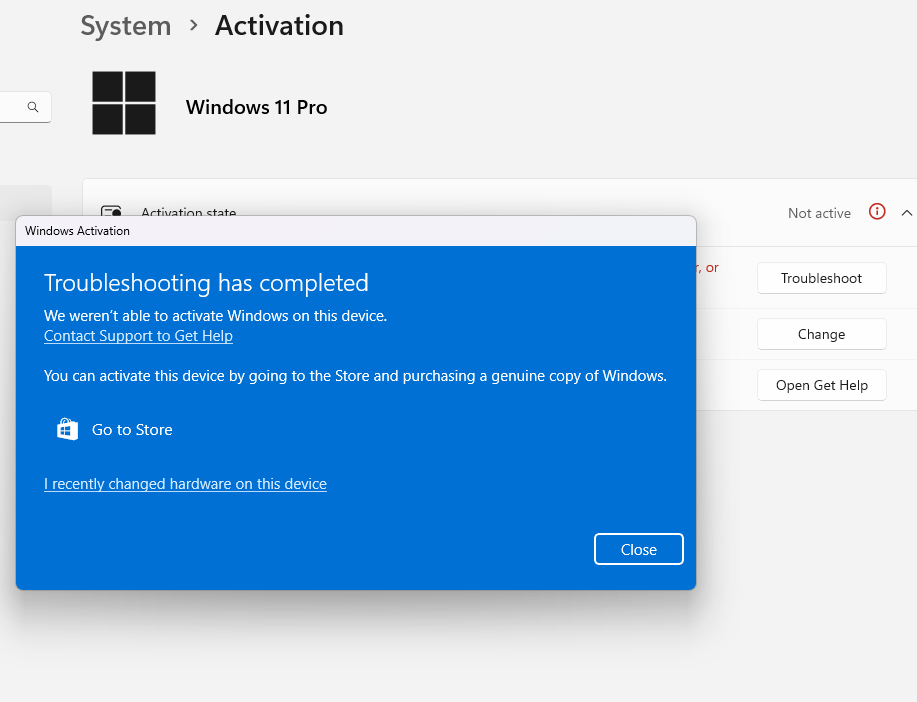Image resolution: width=917 pixels, height=702 pixels.
Task: Click the Activation breadcrumb heading
Action: click(280, 26)
